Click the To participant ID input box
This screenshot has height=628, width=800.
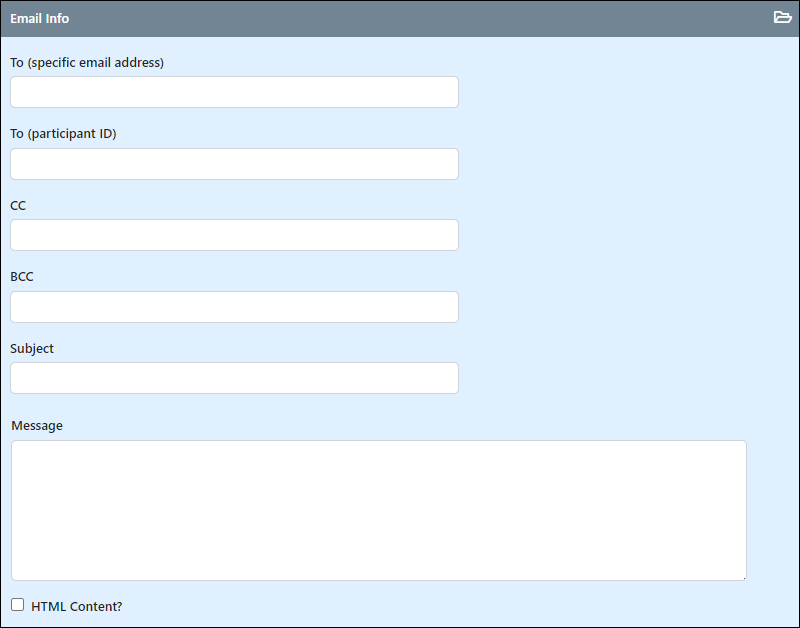(234, 164)
